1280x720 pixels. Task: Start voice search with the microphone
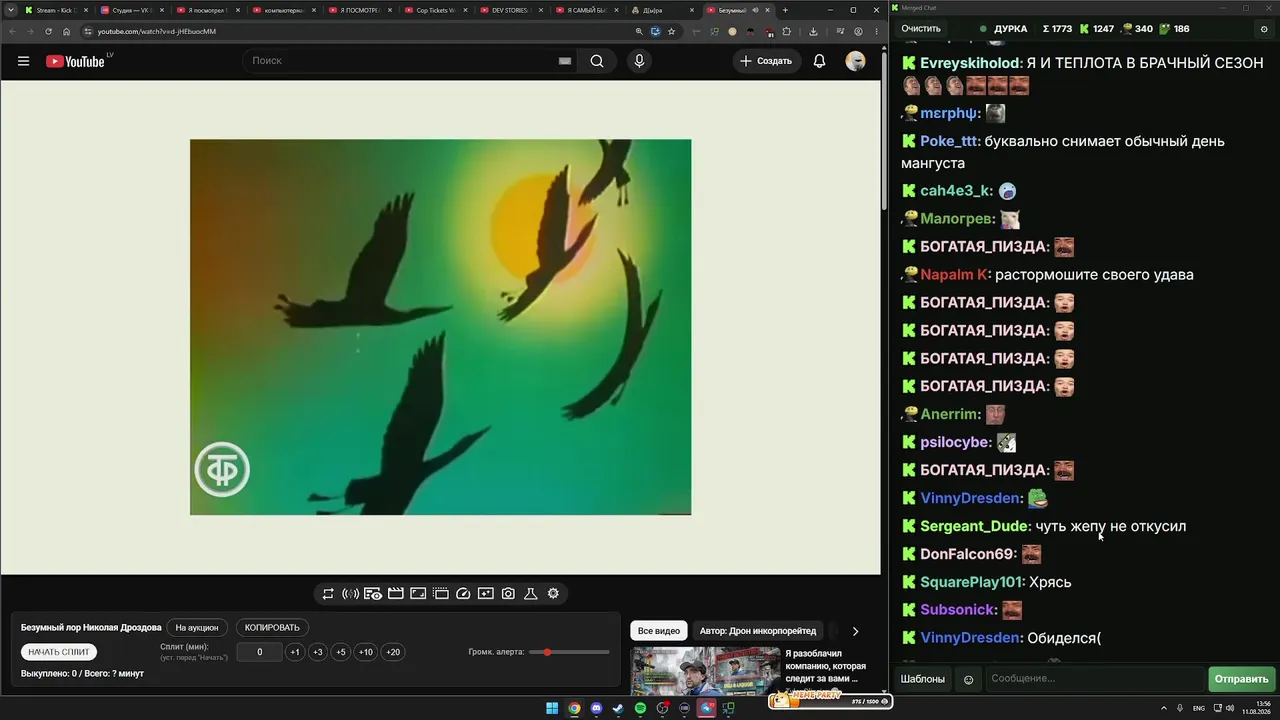point(639,61)
